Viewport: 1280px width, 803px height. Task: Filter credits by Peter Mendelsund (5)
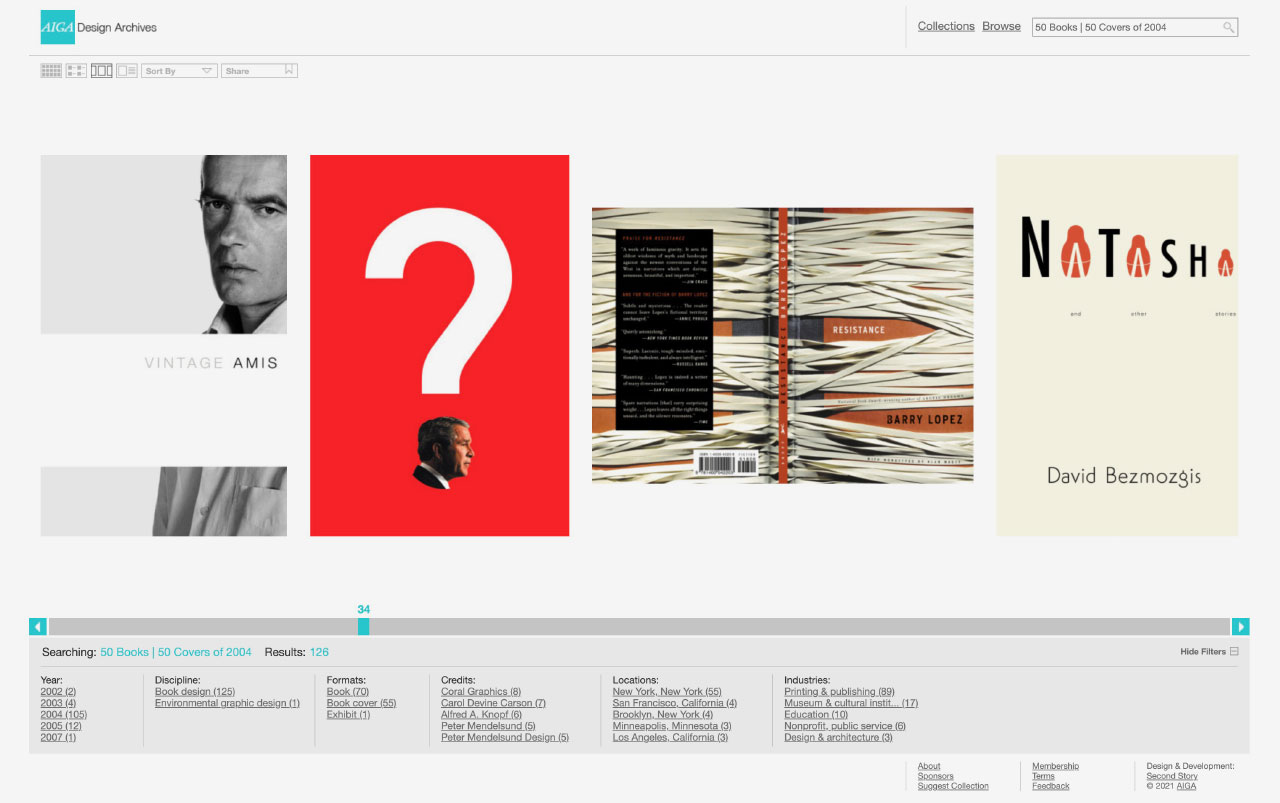(488, 726)
